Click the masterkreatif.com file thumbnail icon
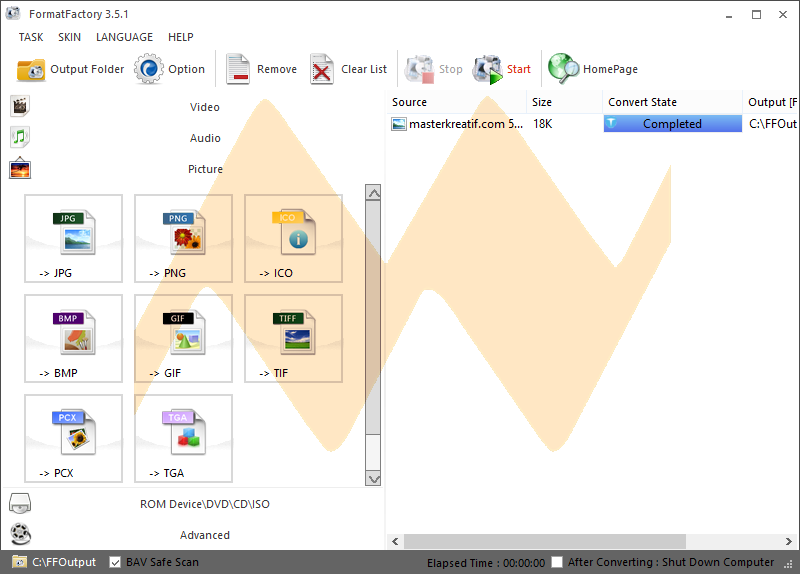800x574 pixels. (398, 124)
